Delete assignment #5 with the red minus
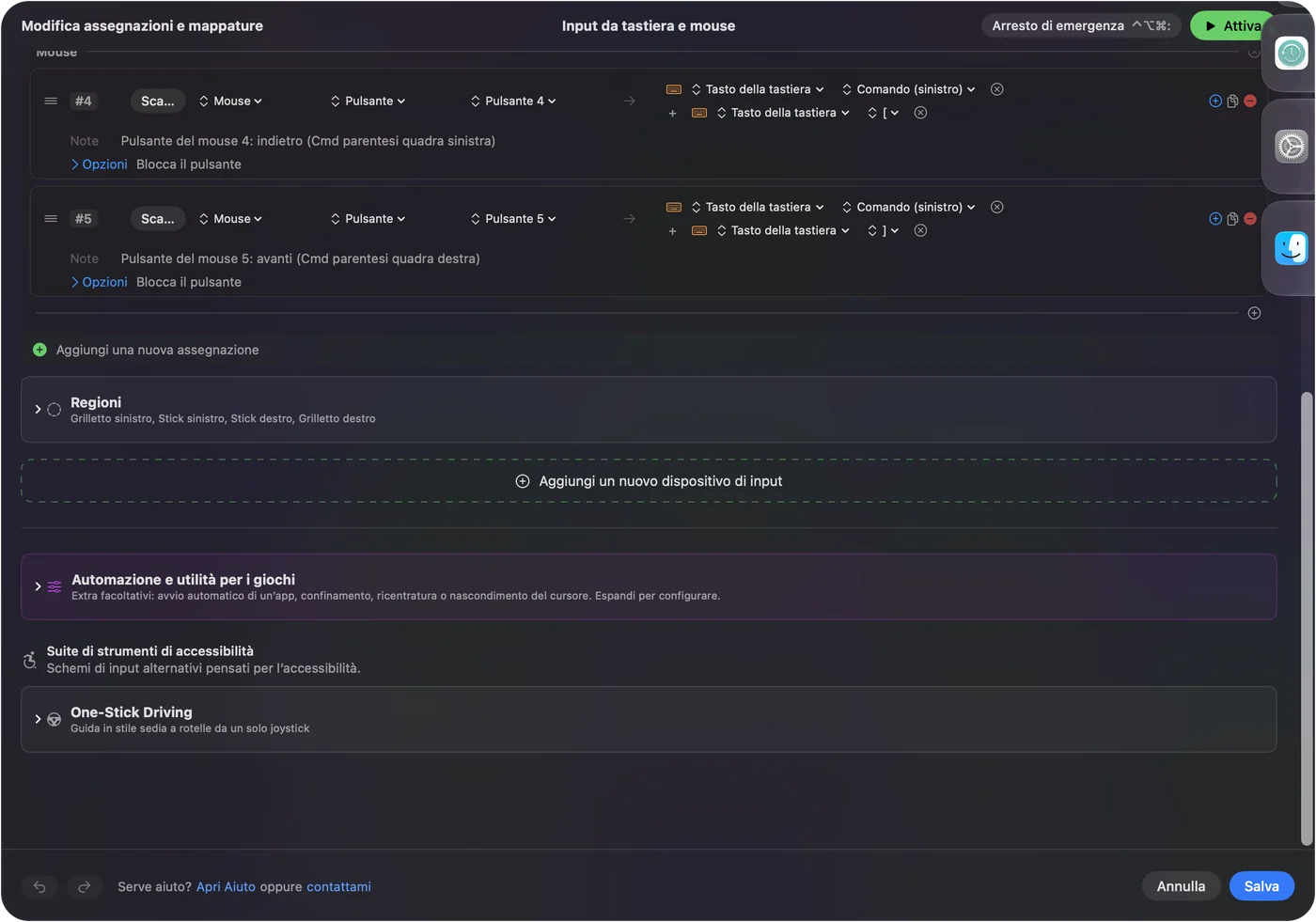 click(1250, 218)
